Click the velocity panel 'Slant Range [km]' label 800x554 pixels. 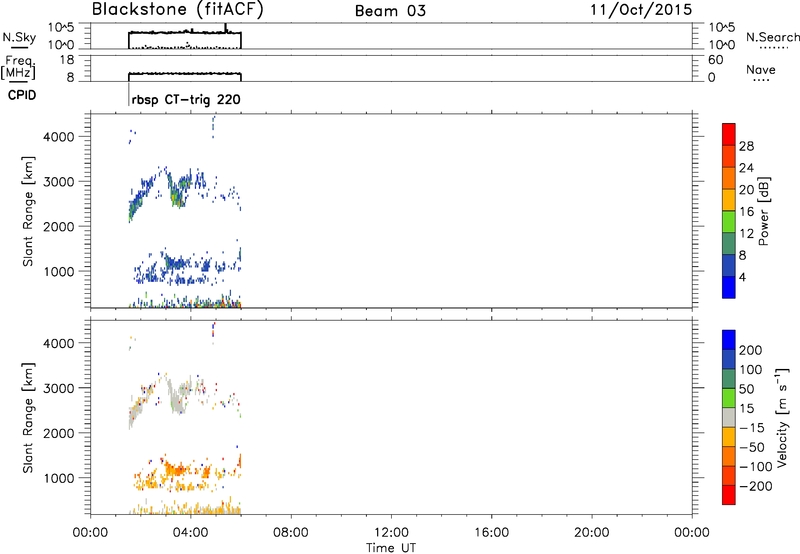tap(28, 418)
